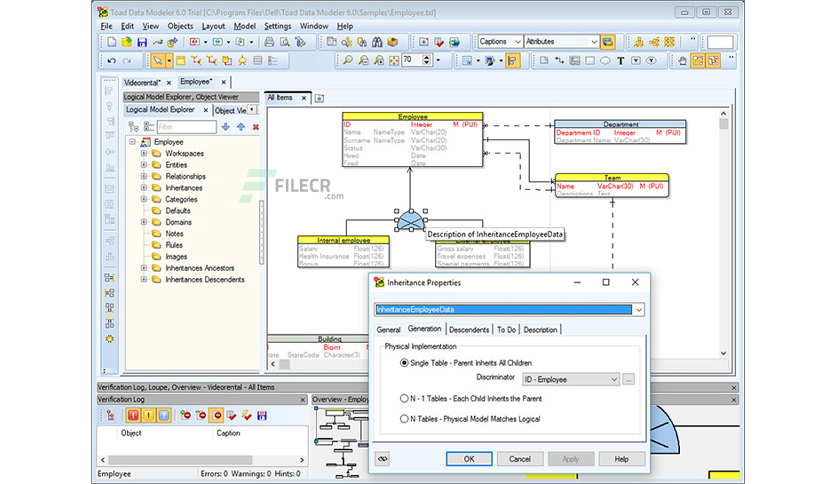Click the Verify model red checkmark icon

point(439,42)
